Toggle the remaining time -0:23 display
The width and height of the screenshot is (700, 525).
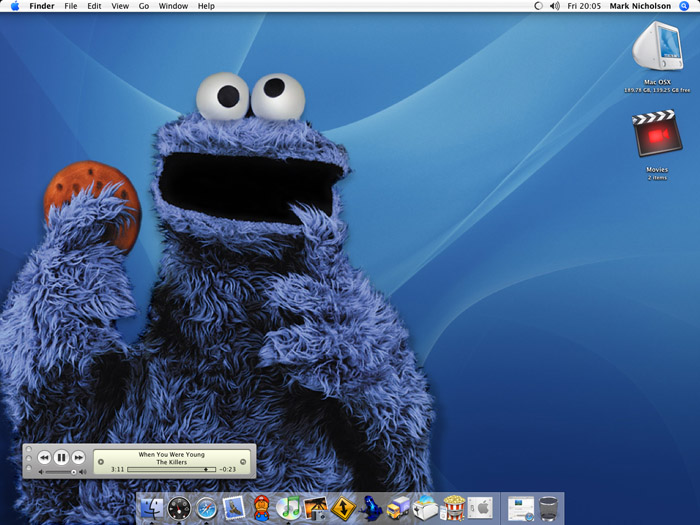[228, 470]
